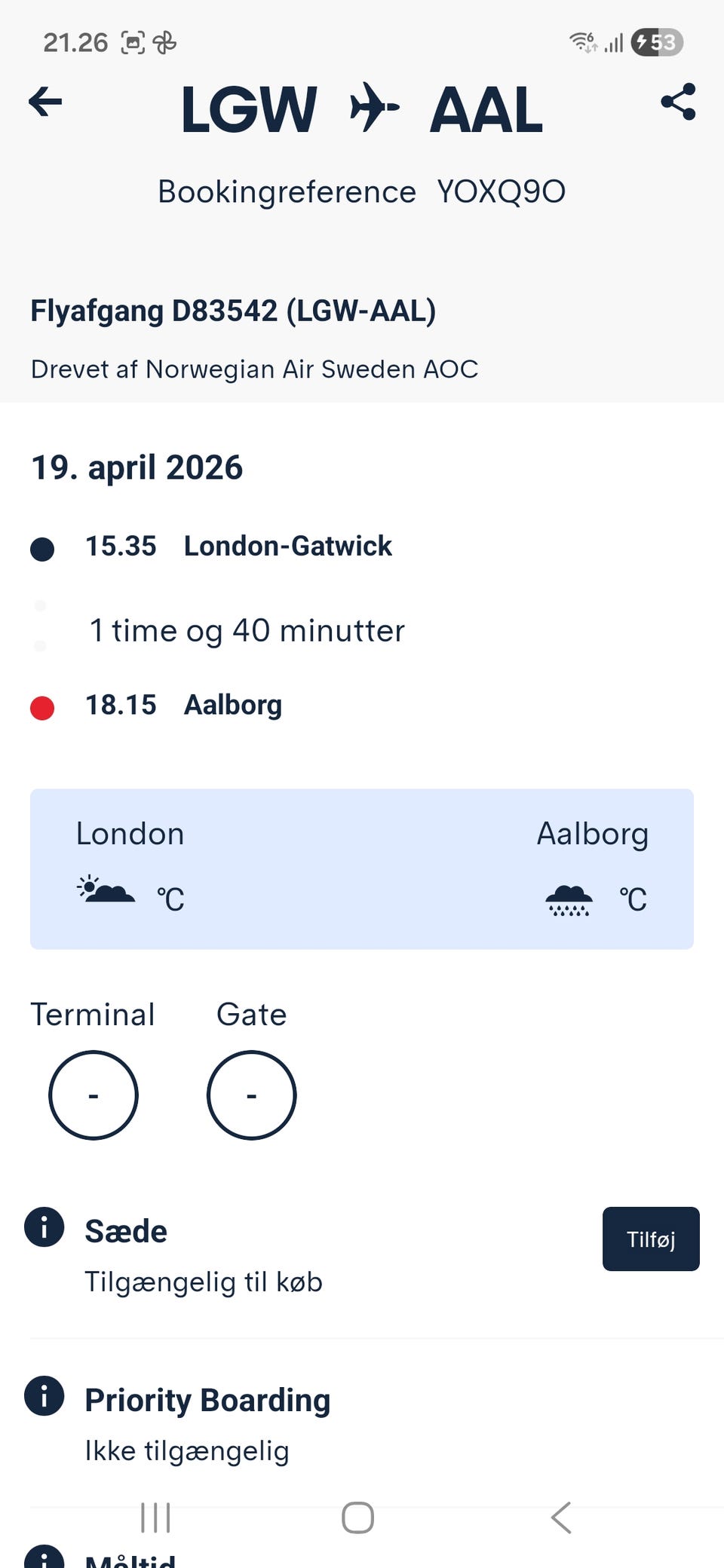Tap the Android home button

point(357,1517)
